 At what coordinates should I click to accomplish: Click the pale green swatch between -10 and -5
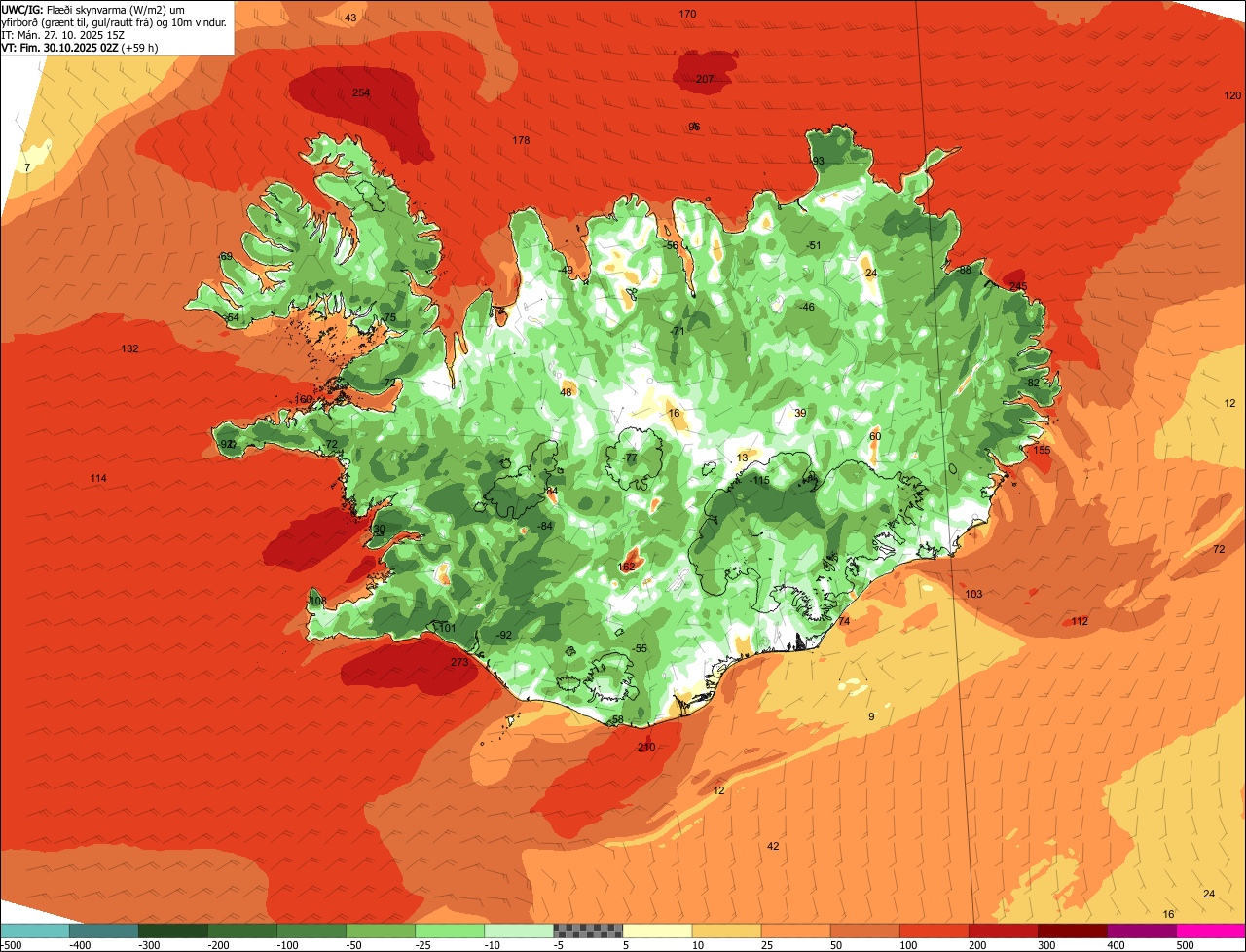click(x=519, y=931)
